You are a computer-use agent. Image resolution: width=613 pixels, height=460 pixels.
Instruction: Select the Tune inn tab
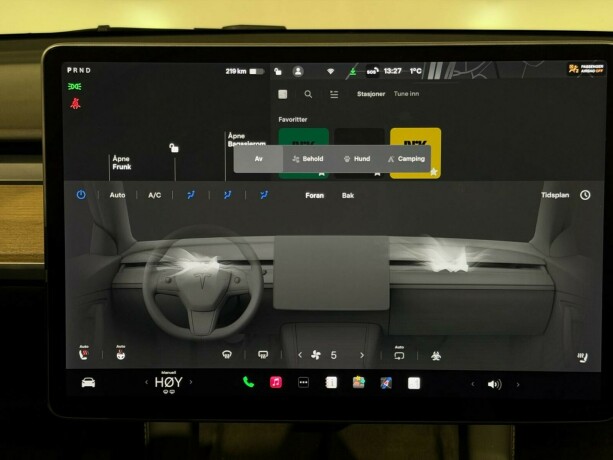click(x=406, y=94)
